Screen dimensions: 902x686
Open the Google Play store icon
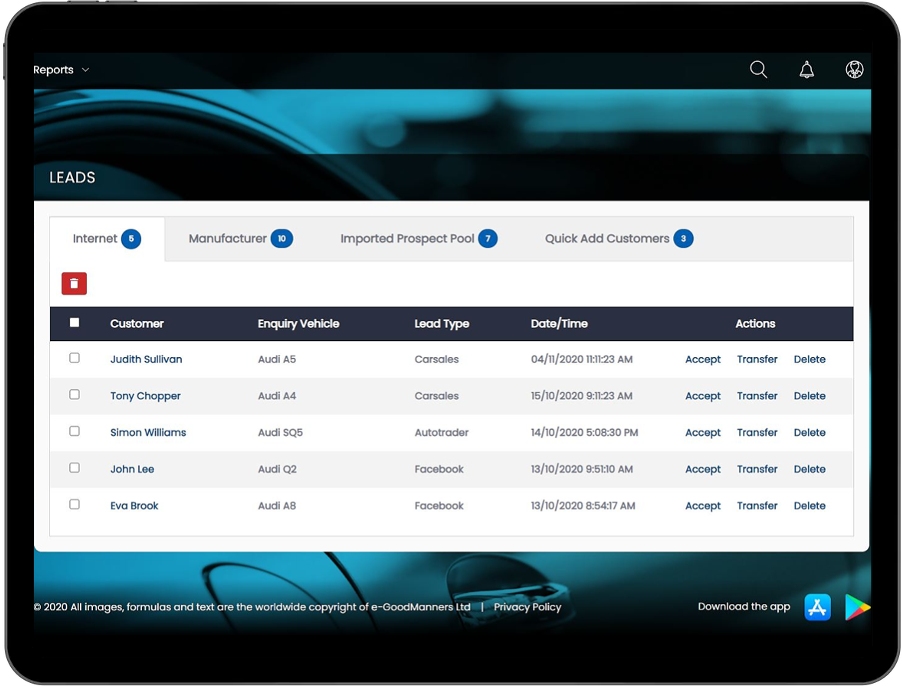(857, 607)
